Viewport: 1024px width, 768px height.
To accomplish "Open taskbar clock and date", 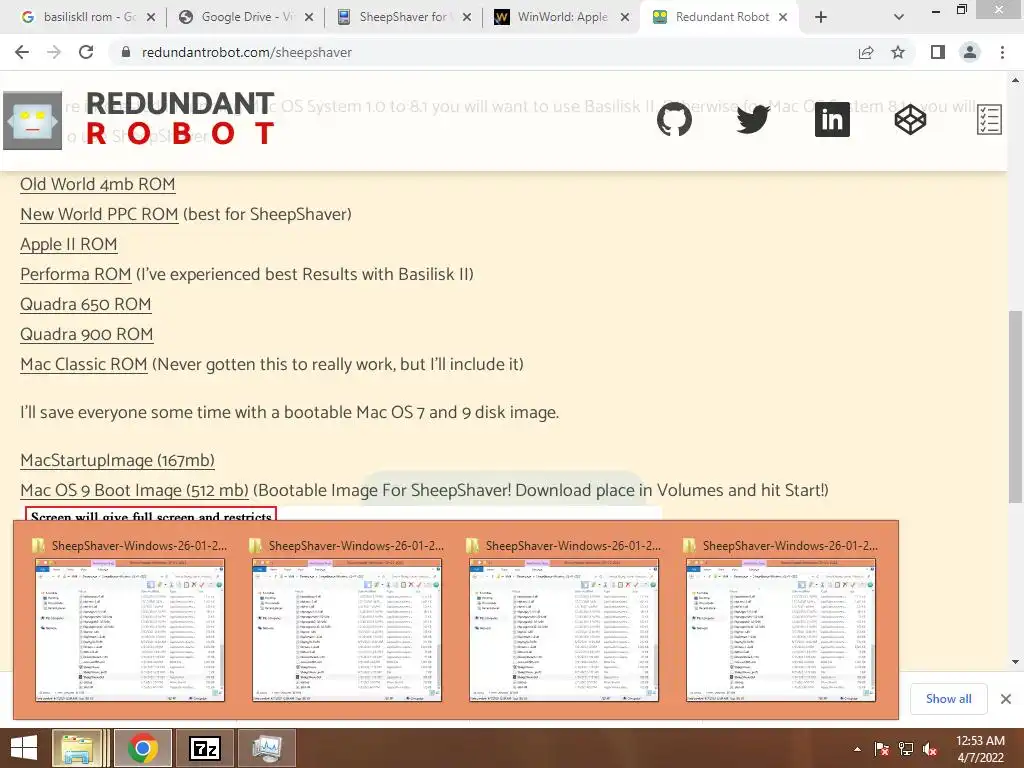I will point(980,749).
